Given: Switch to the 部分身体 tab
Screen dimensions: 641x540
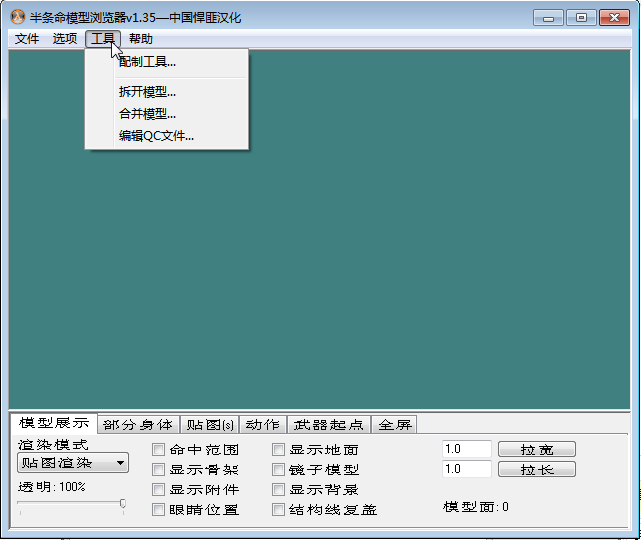Looking at the screenshot, I should (x=138, y=425).
